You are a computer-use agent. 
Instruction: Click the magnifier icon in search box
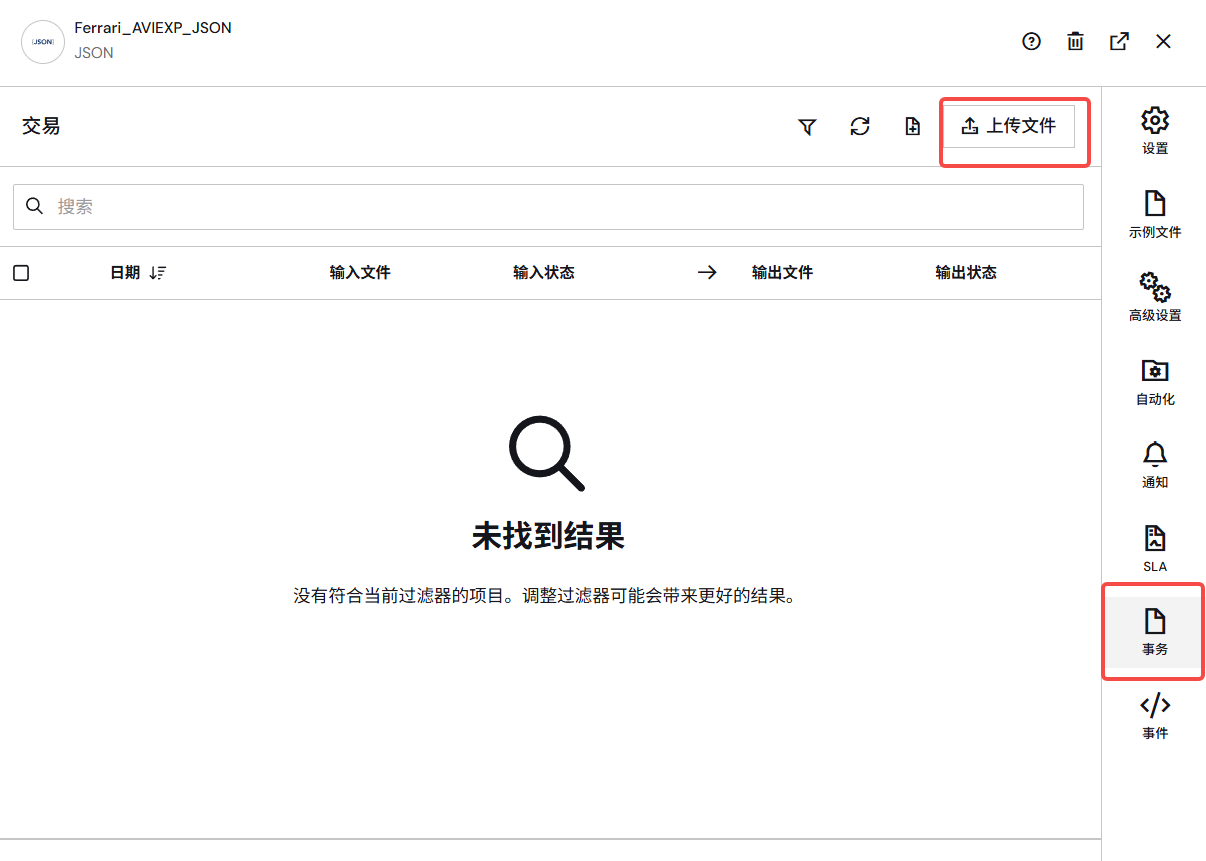click(x=34, y=206)
